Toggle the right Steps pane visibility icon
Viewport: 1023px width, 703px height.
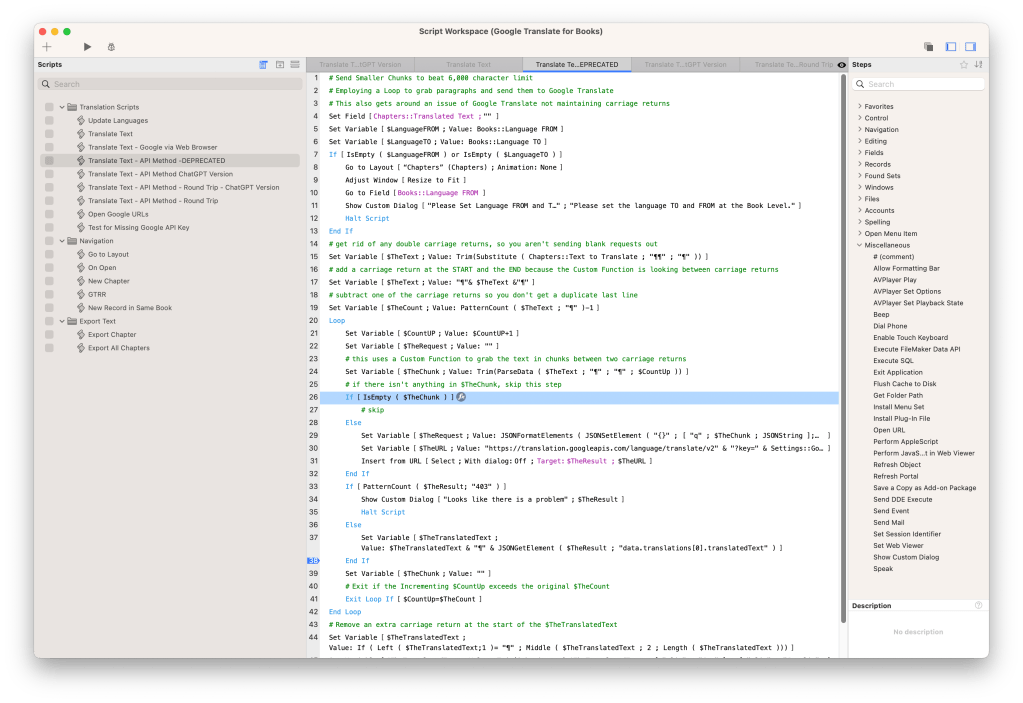click(970, 47)
